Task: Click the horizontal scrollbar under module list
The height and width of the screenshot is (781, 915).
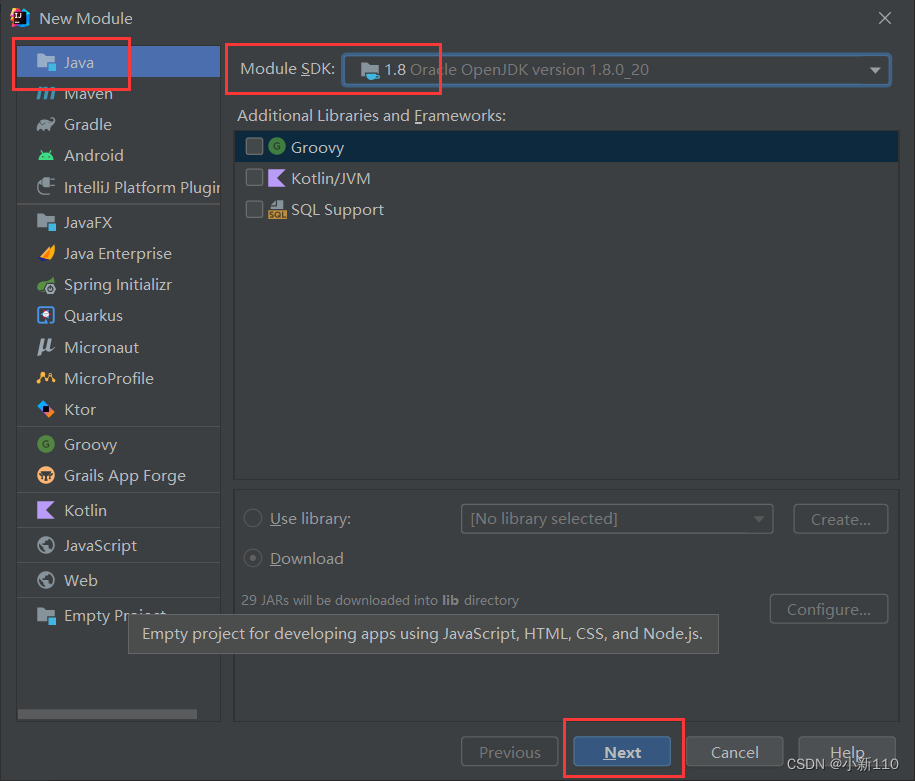Action: point(107,714)
